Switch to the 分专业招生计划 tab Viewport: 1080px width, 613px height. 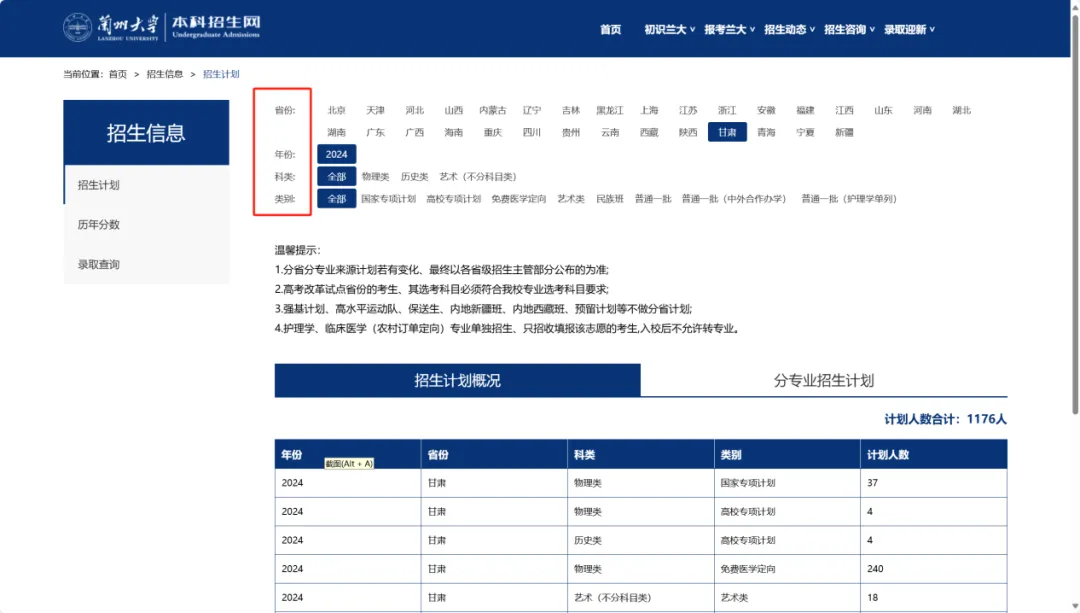point(823,380)
